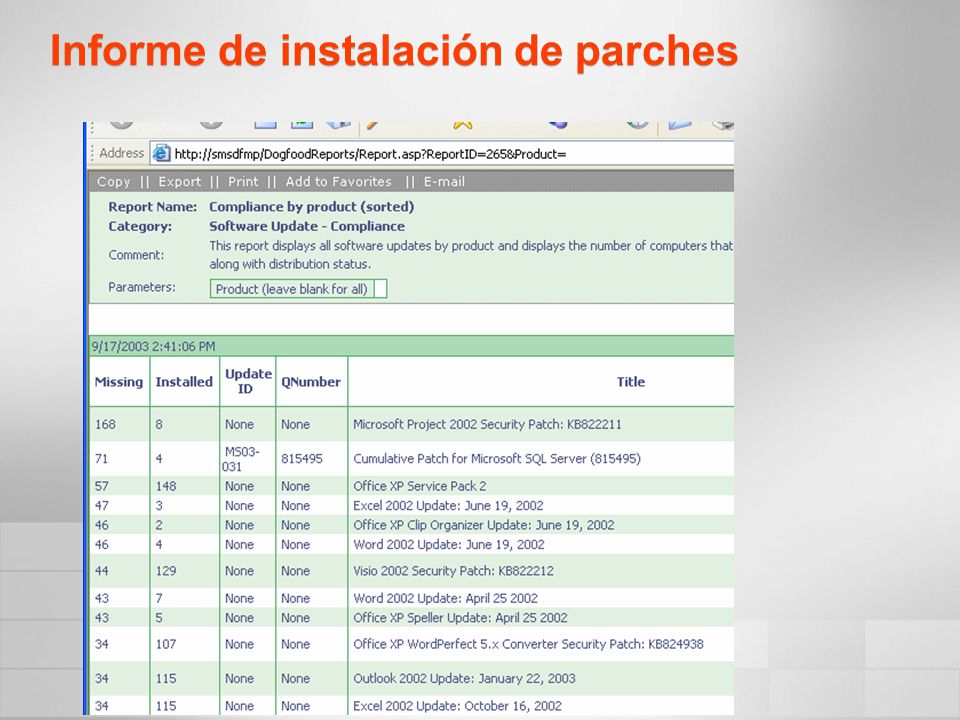Click the Copy link in the report toolbar
The height and width of the screenshot is (720, 960).
point(114,182)
